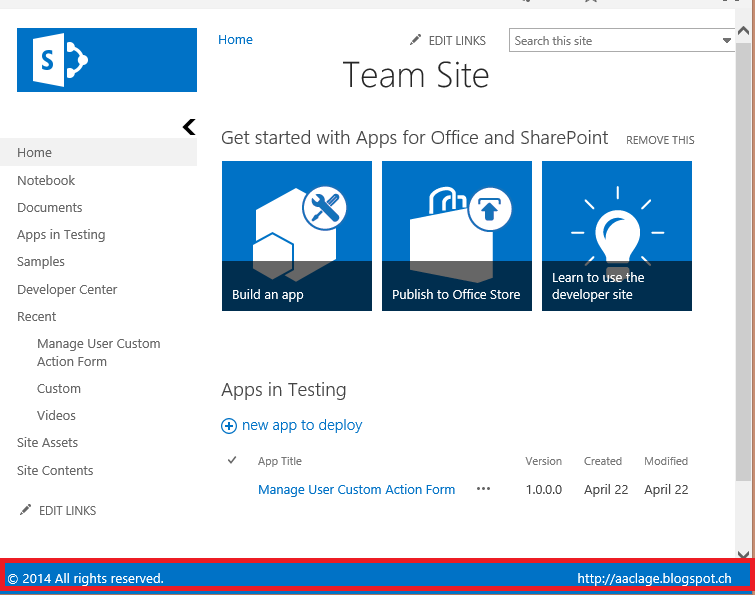
Task: Click Apps in Testing section heading
Action: click(284, 390)
